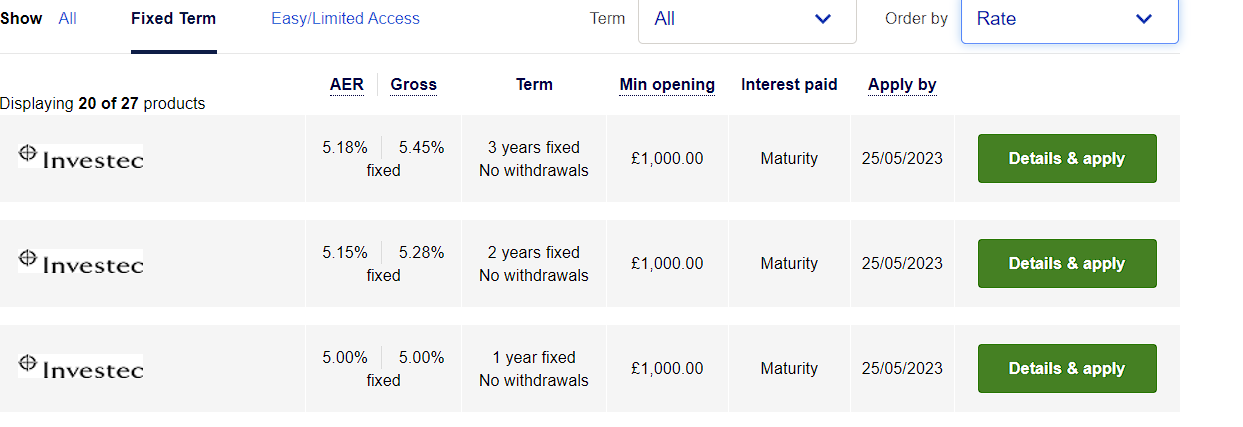
Task: Switch to Easy/Limited Access tab
Action: (x=345, y=18)
